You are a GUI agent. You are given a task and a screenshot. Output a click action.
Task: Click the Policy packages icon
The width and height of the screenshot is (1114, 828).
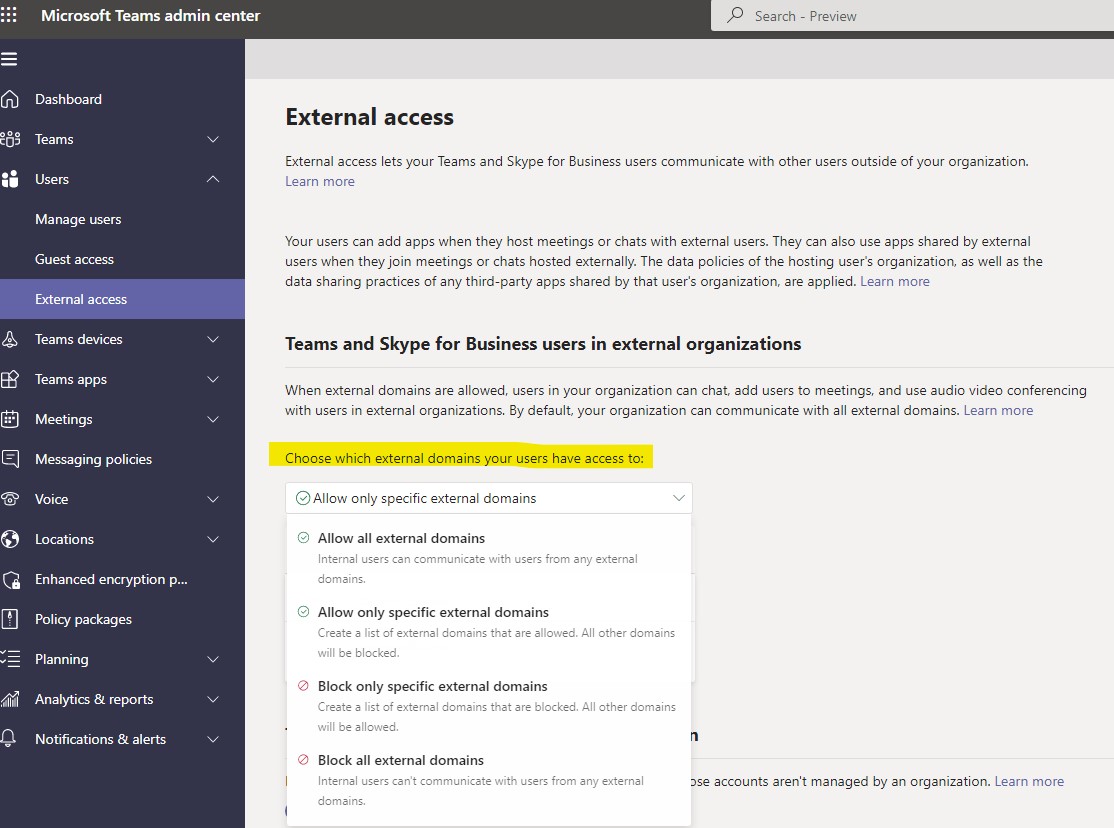coord(10,619)
